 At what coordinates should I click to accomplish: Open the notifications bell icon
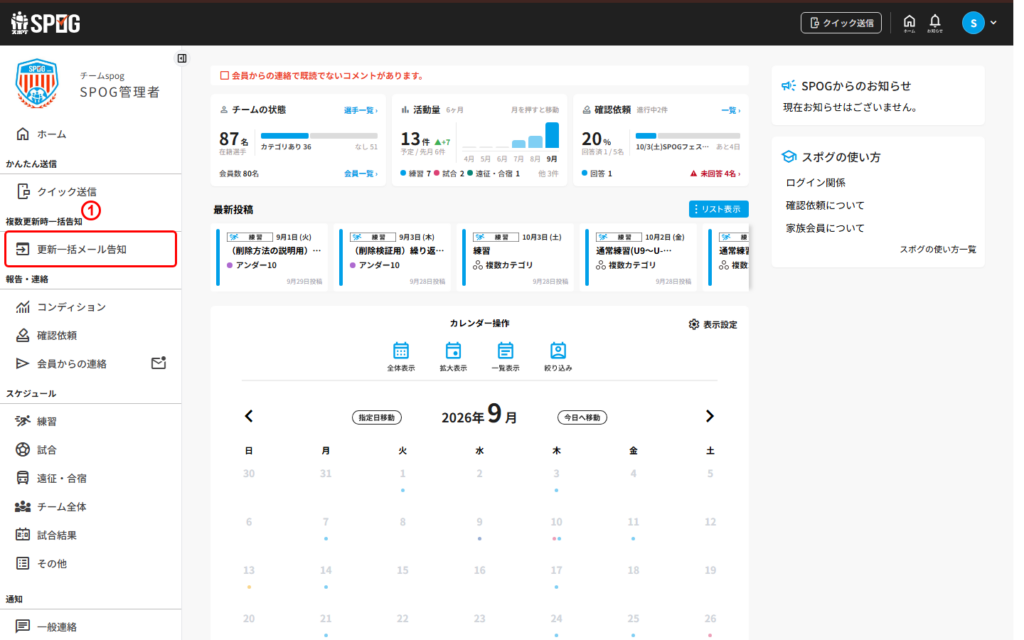[x=935, y=23]
